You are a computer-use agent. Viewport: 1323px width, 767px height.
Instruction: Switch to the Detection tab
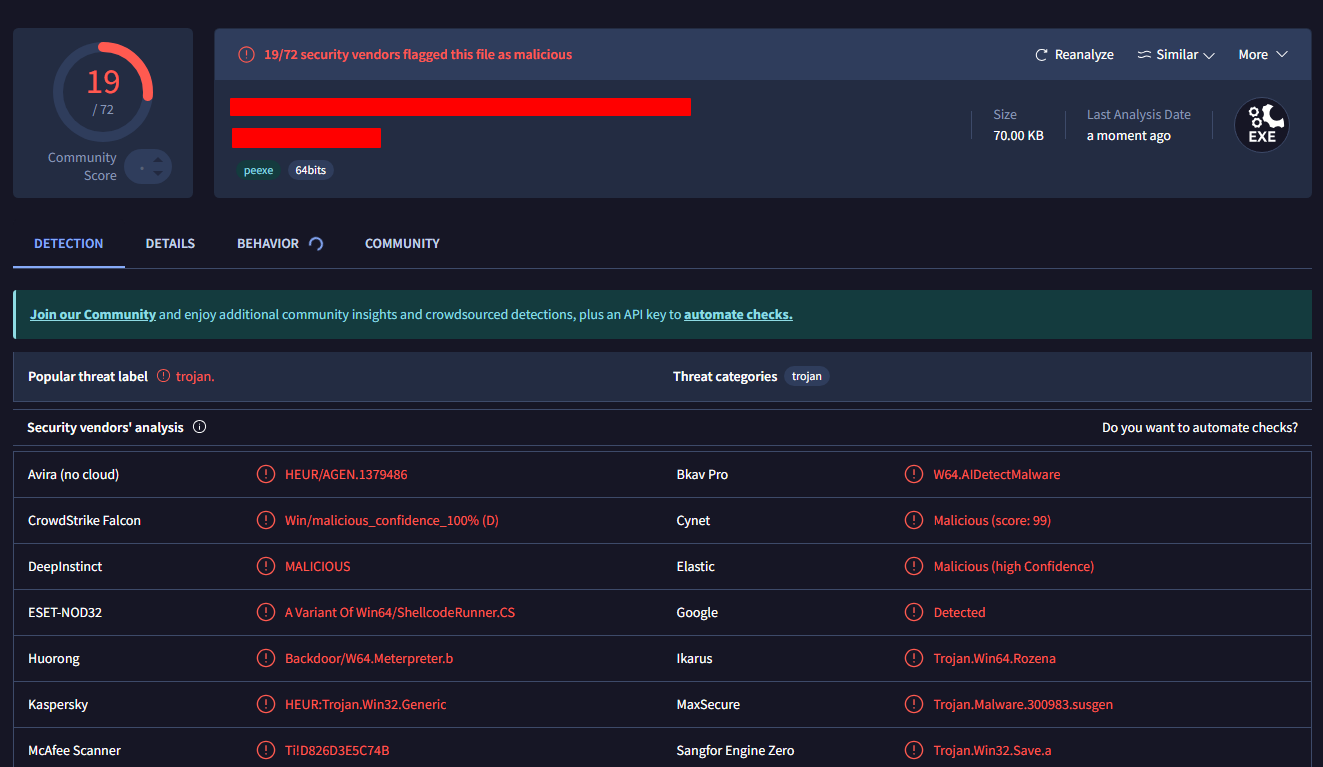click(69, 243)
